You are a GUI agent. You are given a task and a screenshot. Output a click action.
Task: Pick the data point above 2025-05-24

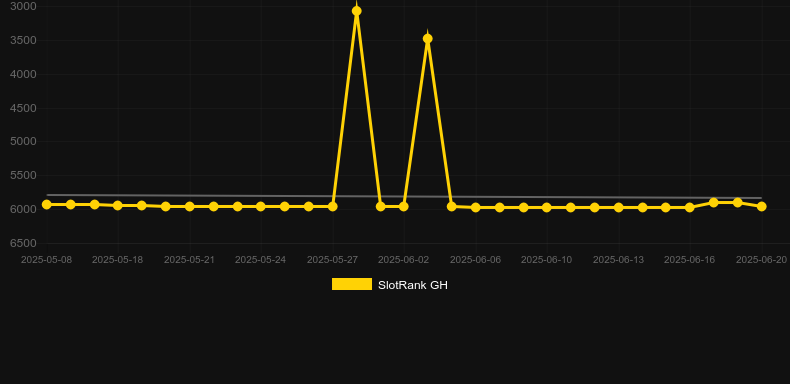[260, 207]
